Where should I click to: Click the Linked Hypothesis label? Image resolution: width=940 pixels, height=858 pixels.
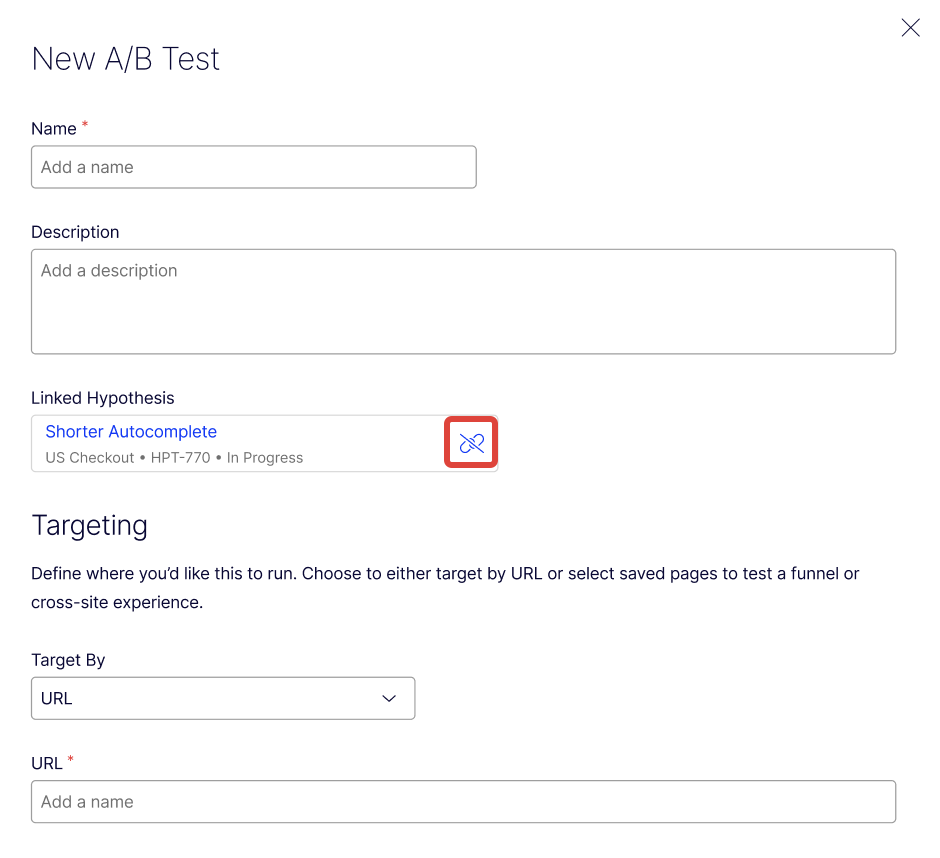(103, 398)
